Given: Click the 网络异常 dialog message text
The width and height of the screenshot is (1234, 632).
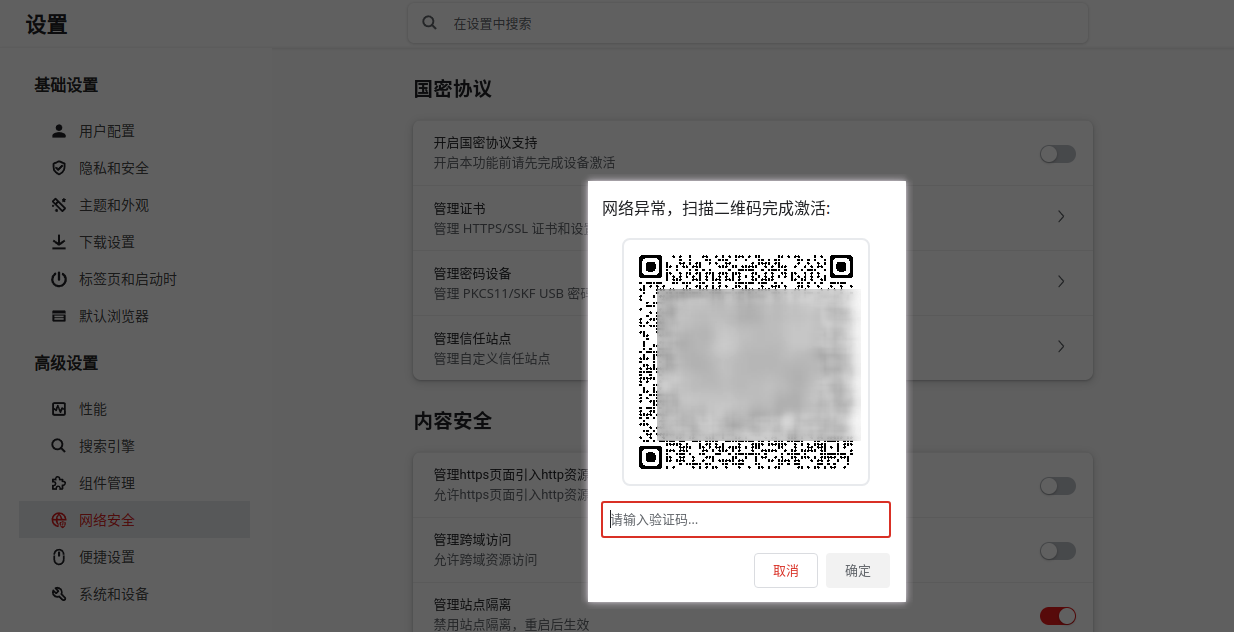Looking at the screenshot, I should pyautogui.click(x=716, y=209).
